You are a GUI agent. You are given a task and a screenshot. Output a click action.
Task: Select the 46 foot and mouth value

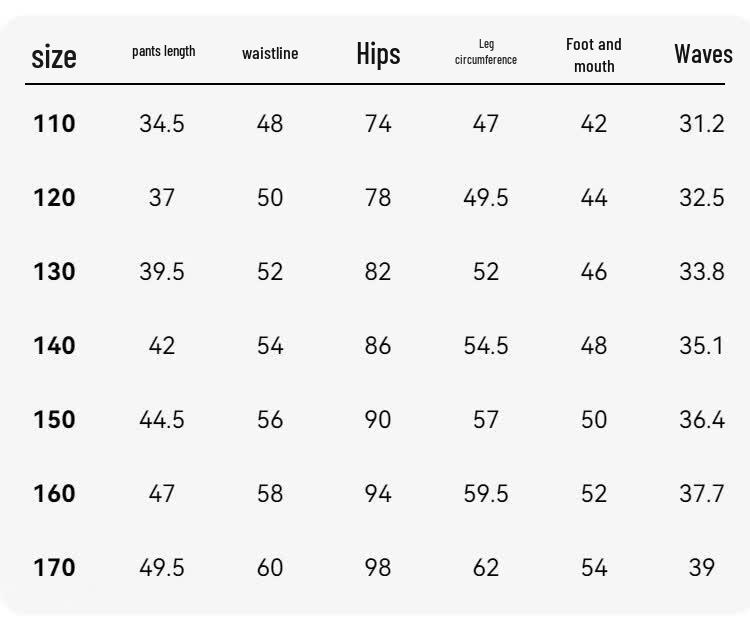[594, 271]
